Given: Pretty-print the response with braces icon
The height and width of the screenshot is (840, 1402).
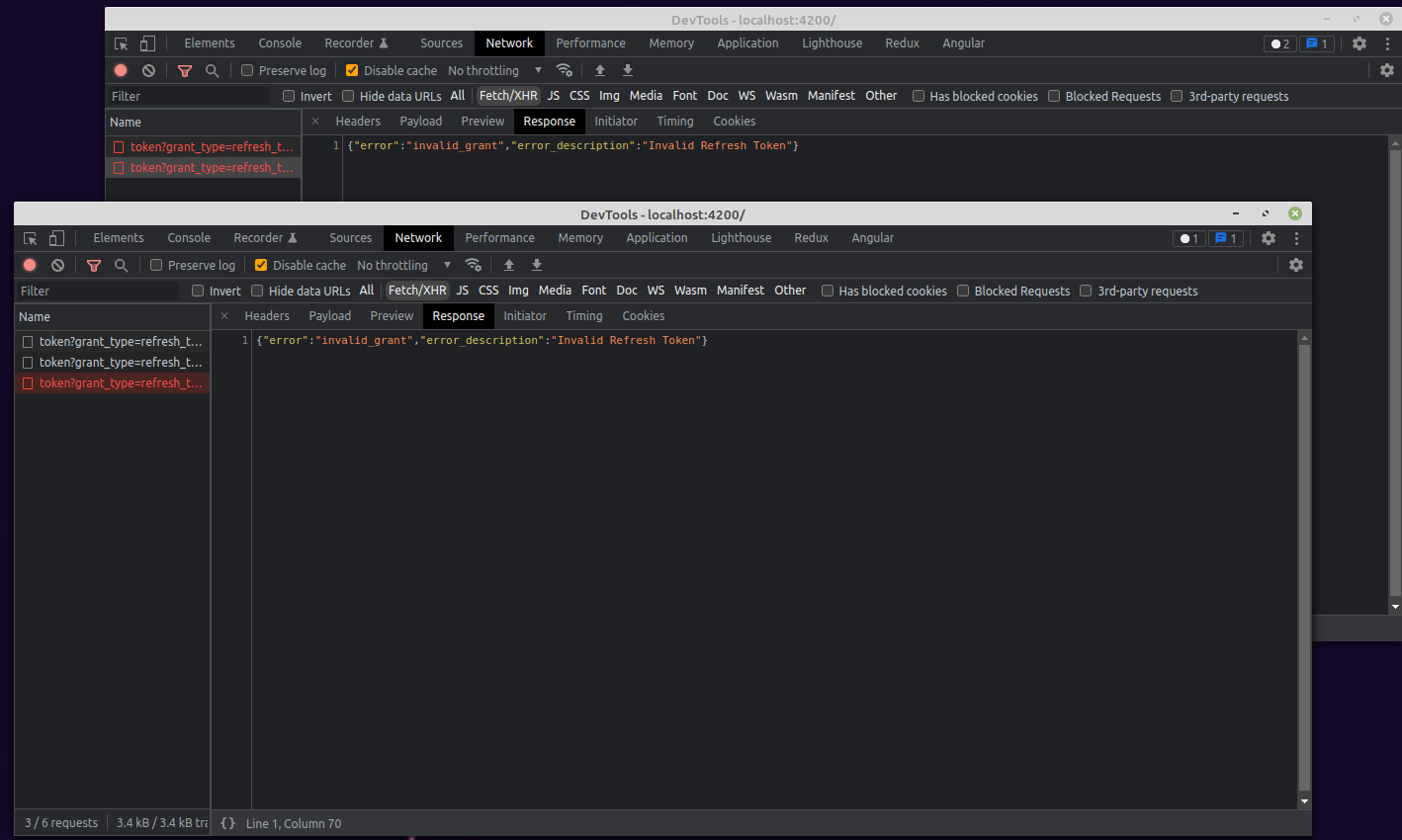Looking at the screenshot, I should 228,822.
